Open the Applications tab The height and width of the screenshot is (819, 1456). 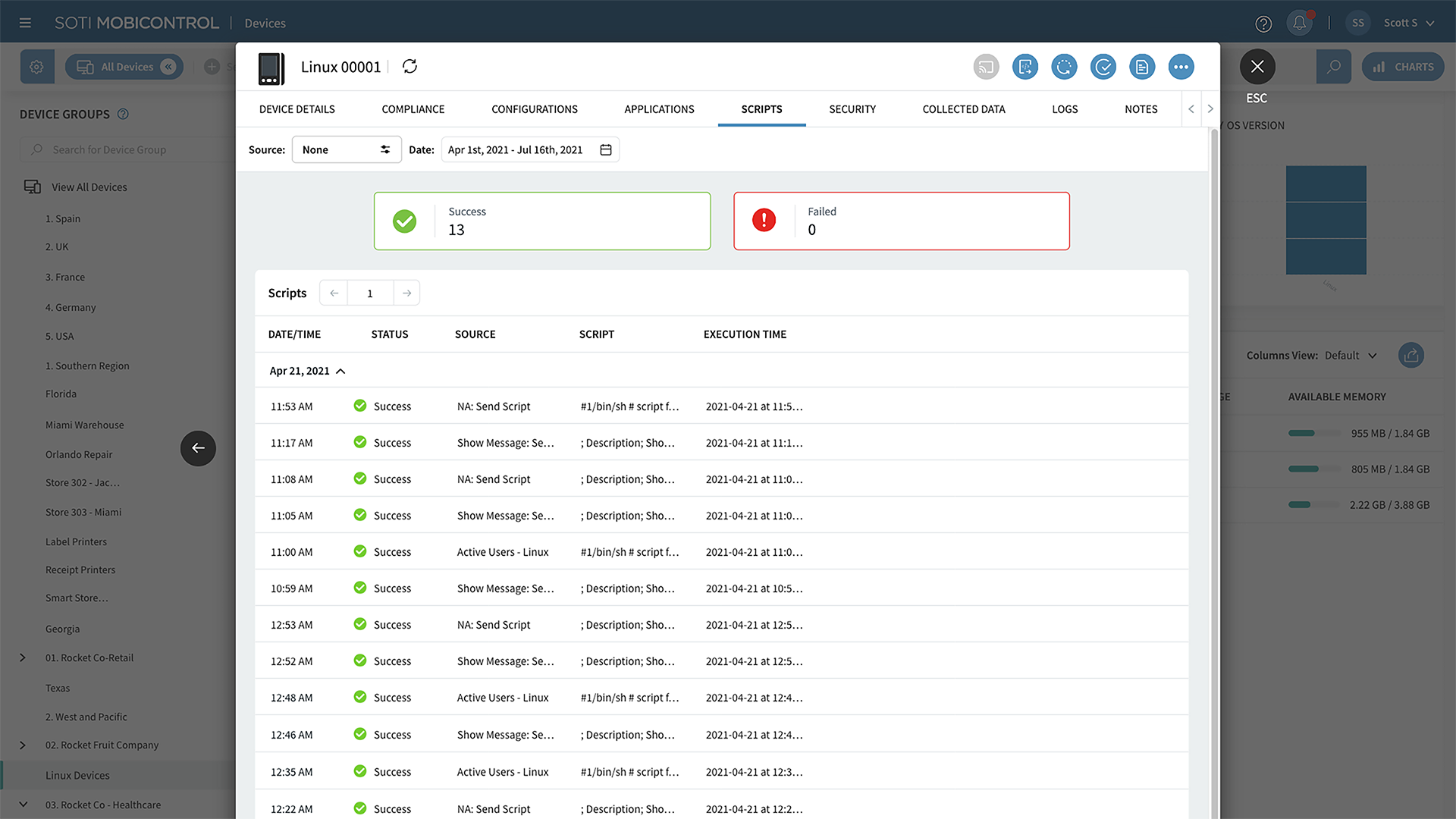659,109
